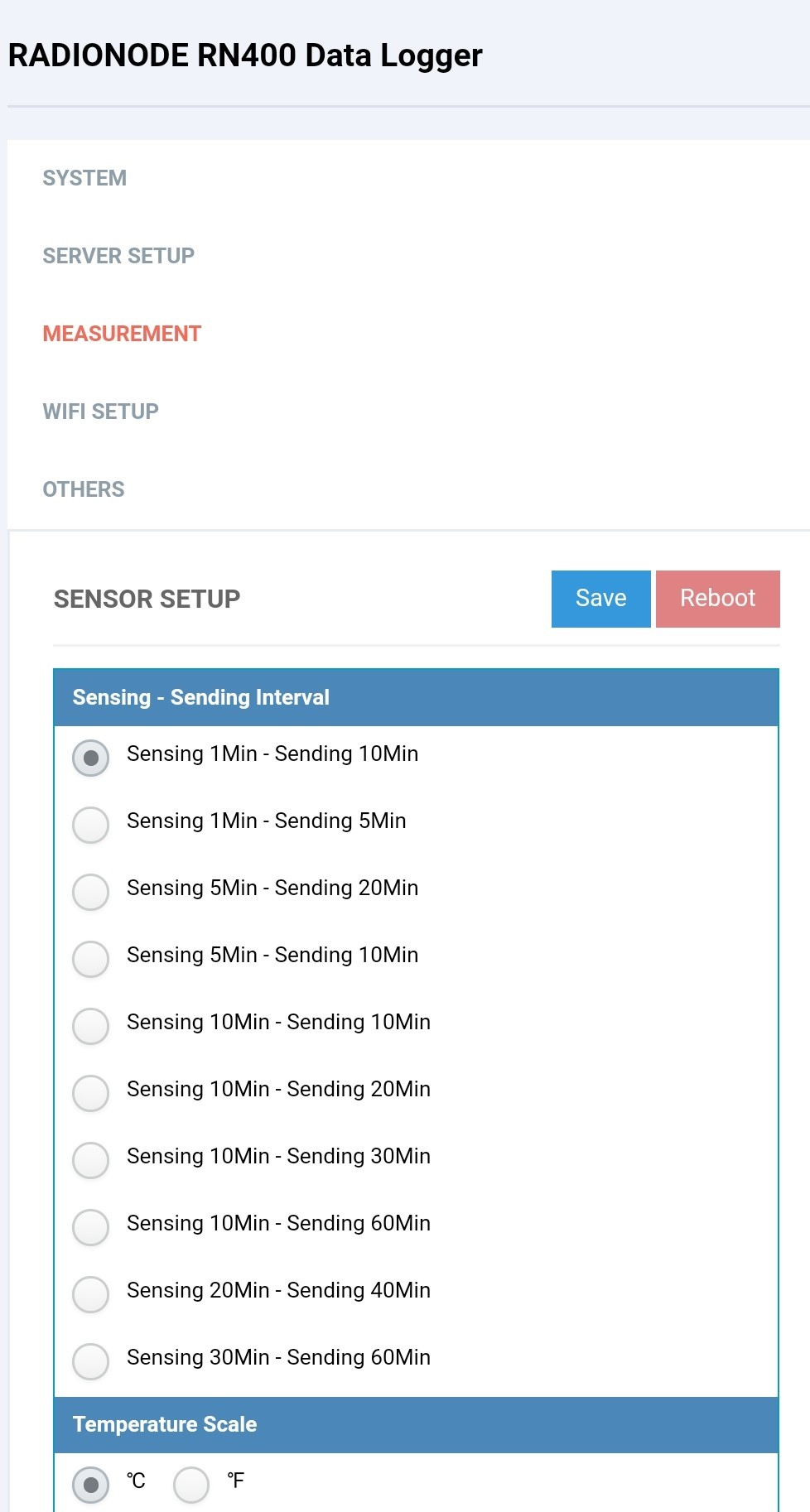Screen dimensions: 810x1512
Task: Set temperature scale to Celsius
Action: (91, 1485)
